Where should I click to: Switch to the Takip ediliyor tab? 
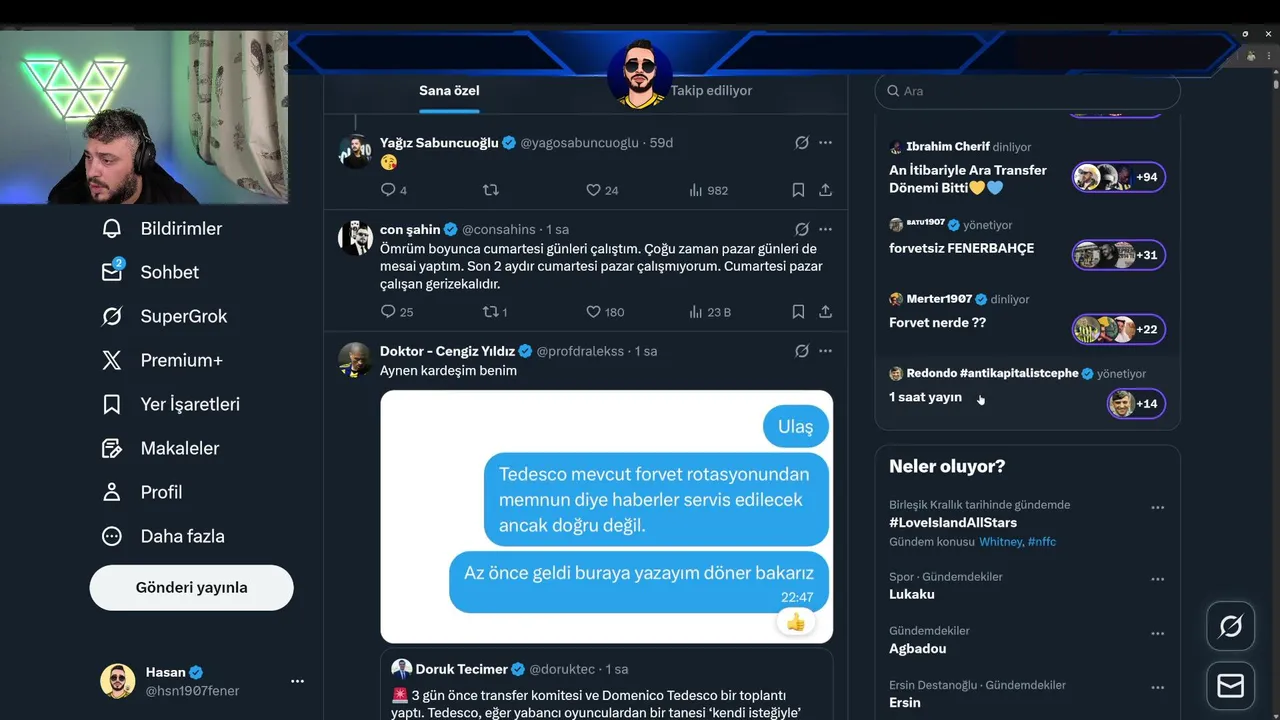click(x=711, y=91)
